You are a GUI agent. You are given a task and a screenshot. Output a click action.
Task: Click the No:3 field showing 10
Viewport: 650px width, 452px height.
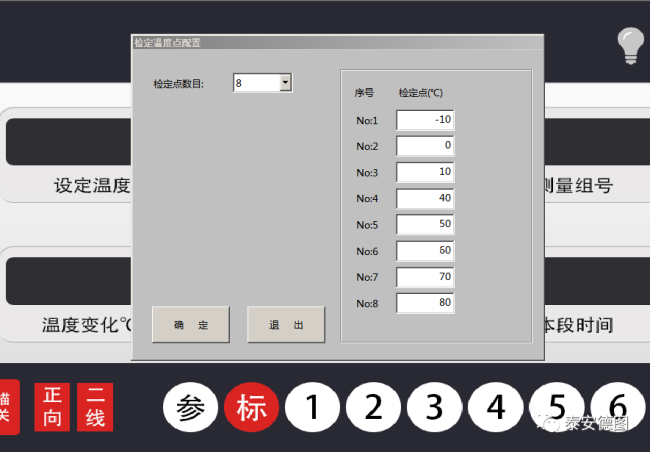425,172
